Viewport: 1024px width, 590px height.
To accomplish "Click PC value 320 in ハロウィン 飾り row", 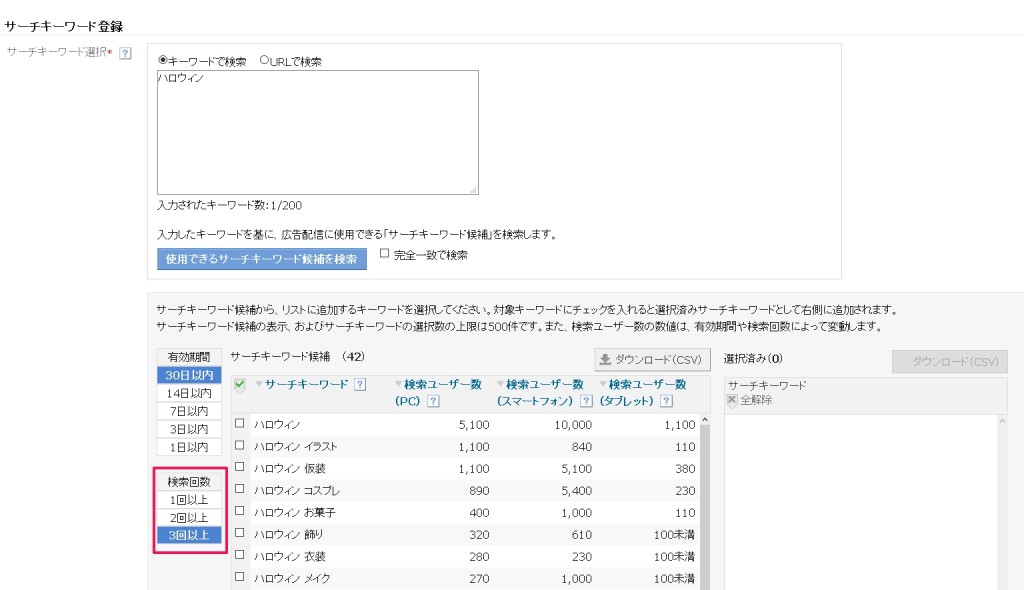I will 479,534.
